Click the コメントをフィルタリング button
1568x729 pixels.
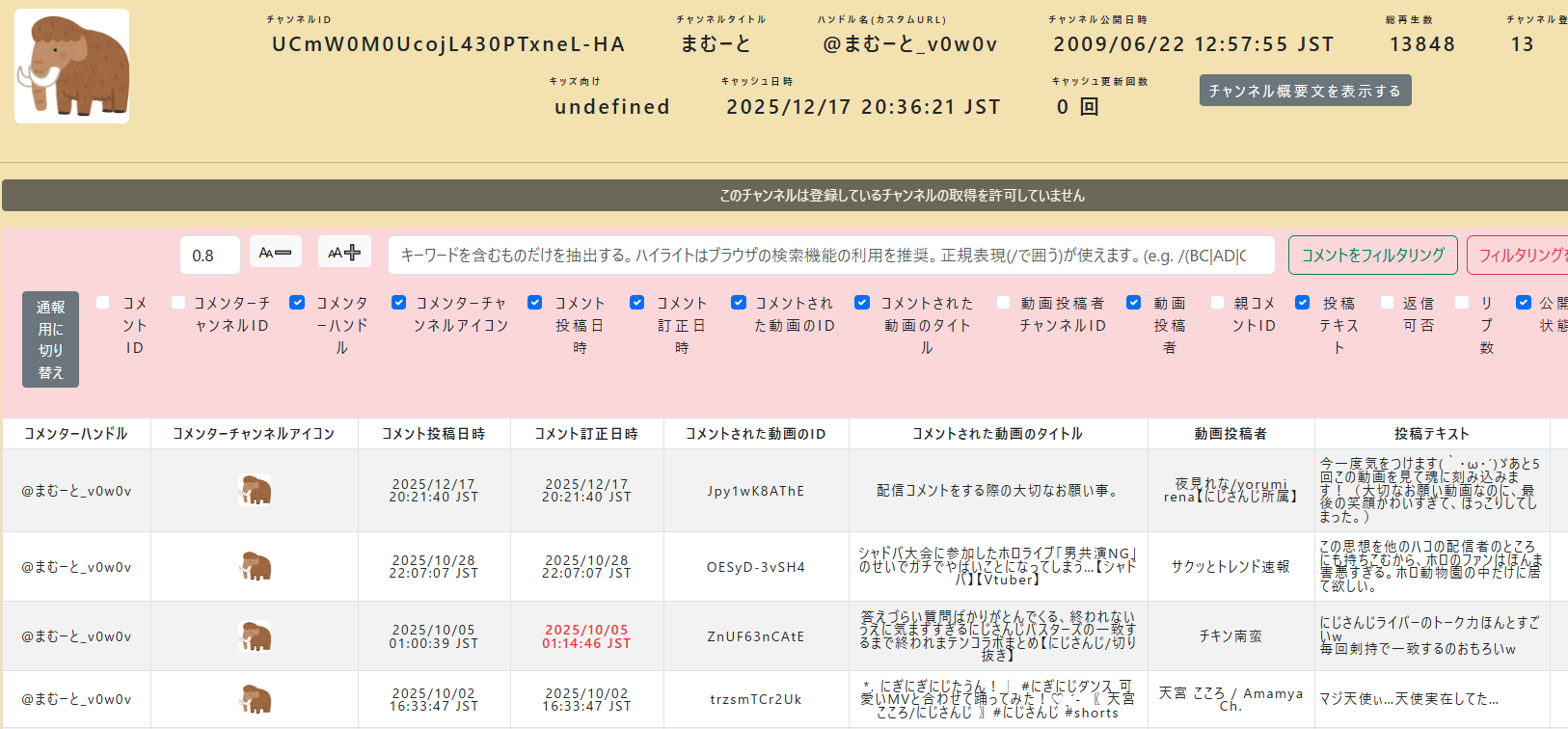1372,256
